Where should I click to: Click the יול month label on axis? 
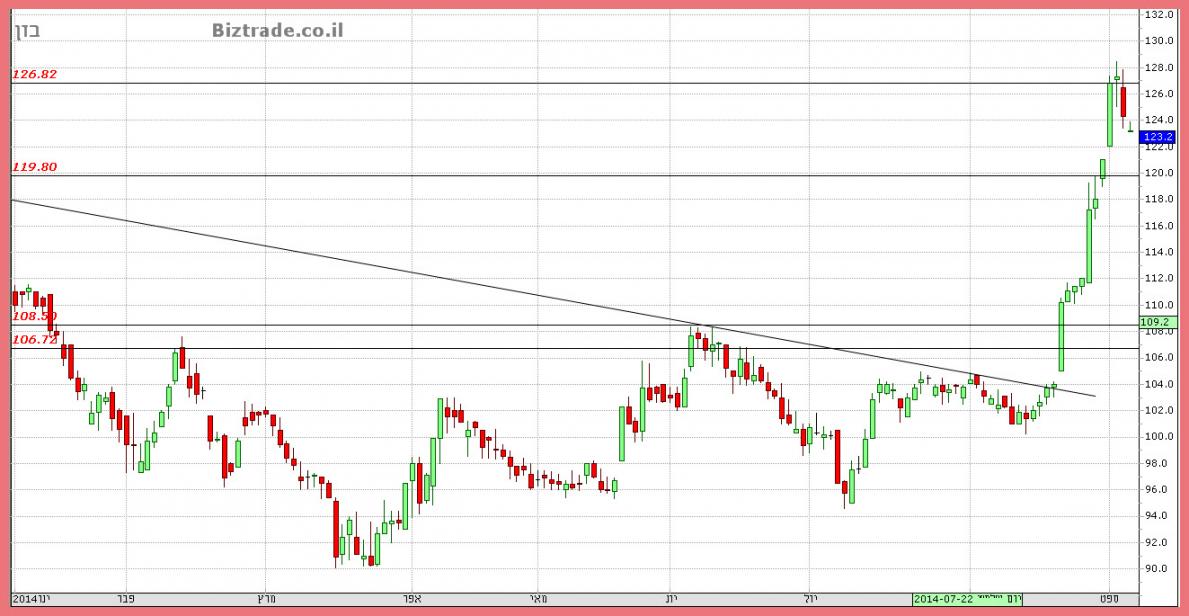point(812,598)
